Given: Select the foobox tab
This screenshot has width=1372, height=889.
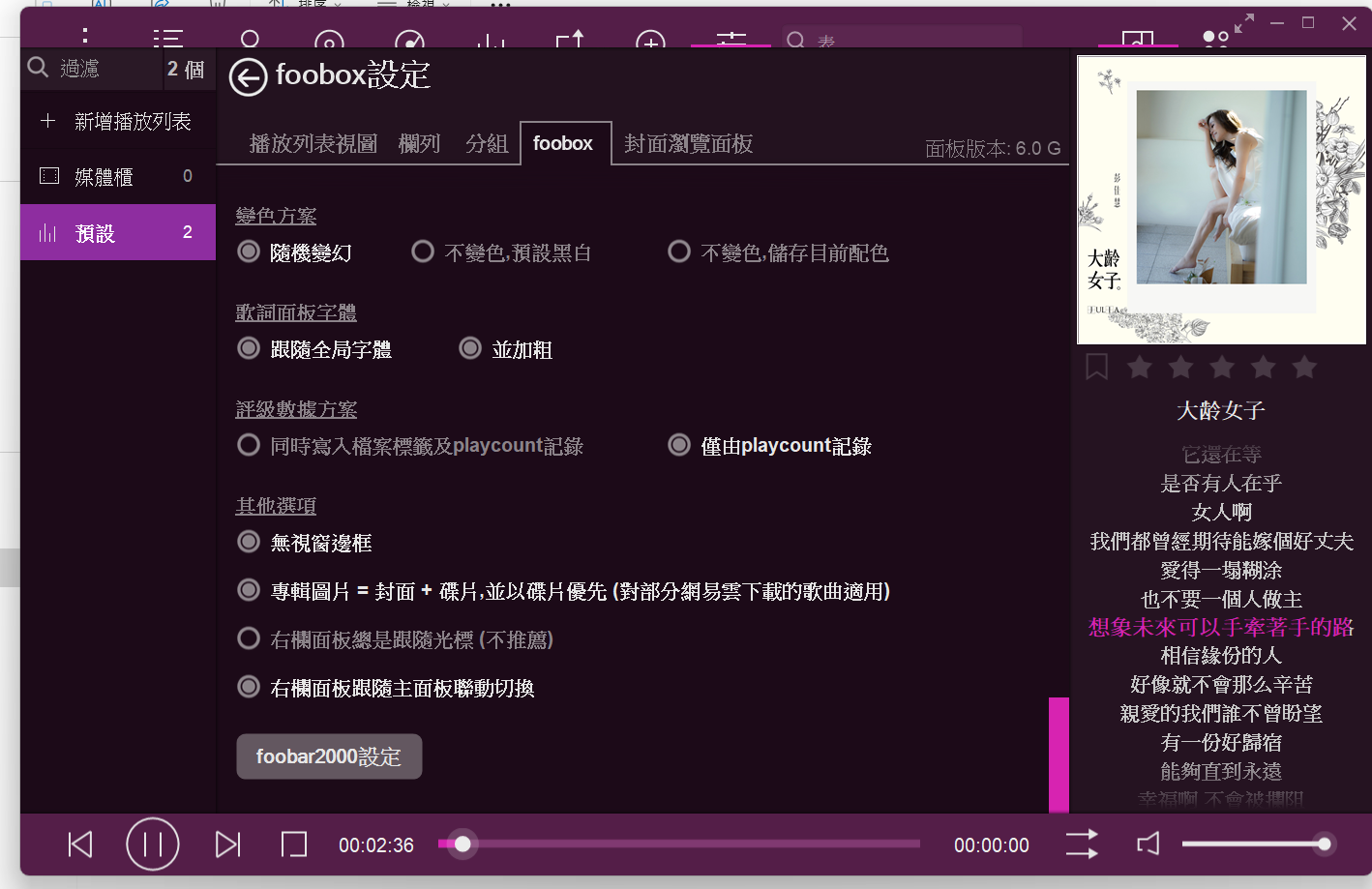Looking at the screenshot, I should point(565,143).
